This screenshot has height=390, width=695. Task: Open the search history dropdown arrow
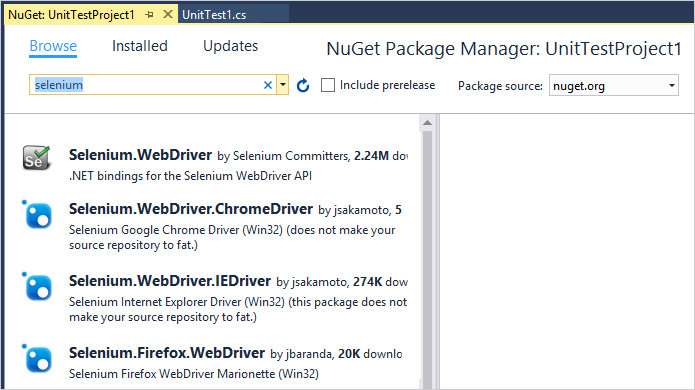pyautogui.click(x=283, y=85)
